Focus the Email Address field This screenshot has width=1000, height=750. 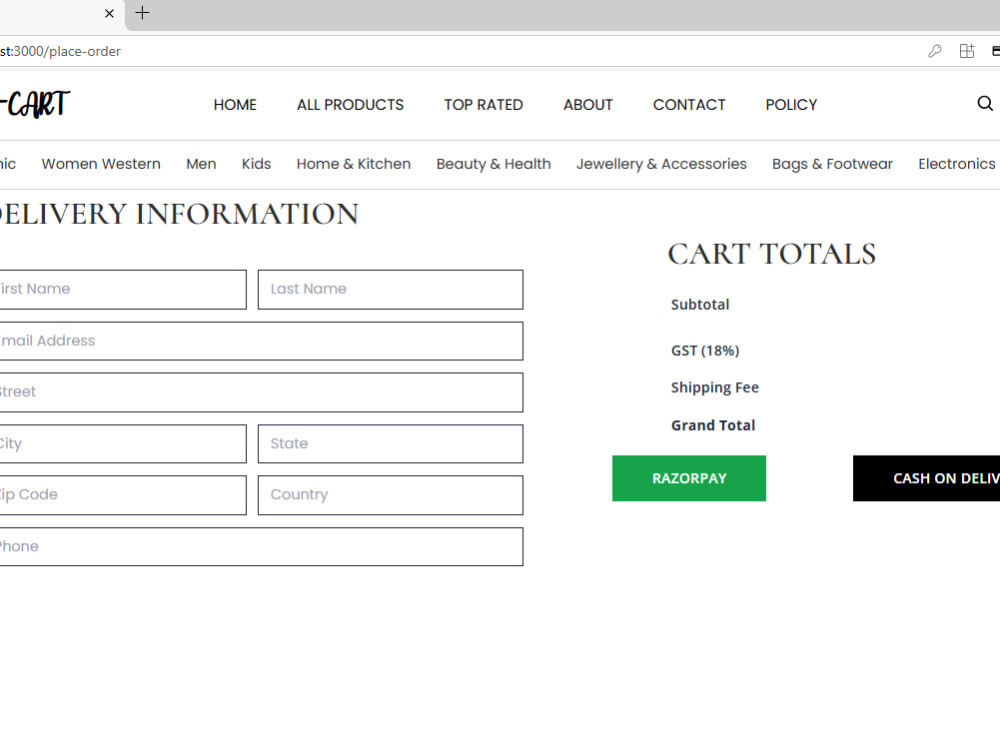pyautogui.click(x=261, y=341)
